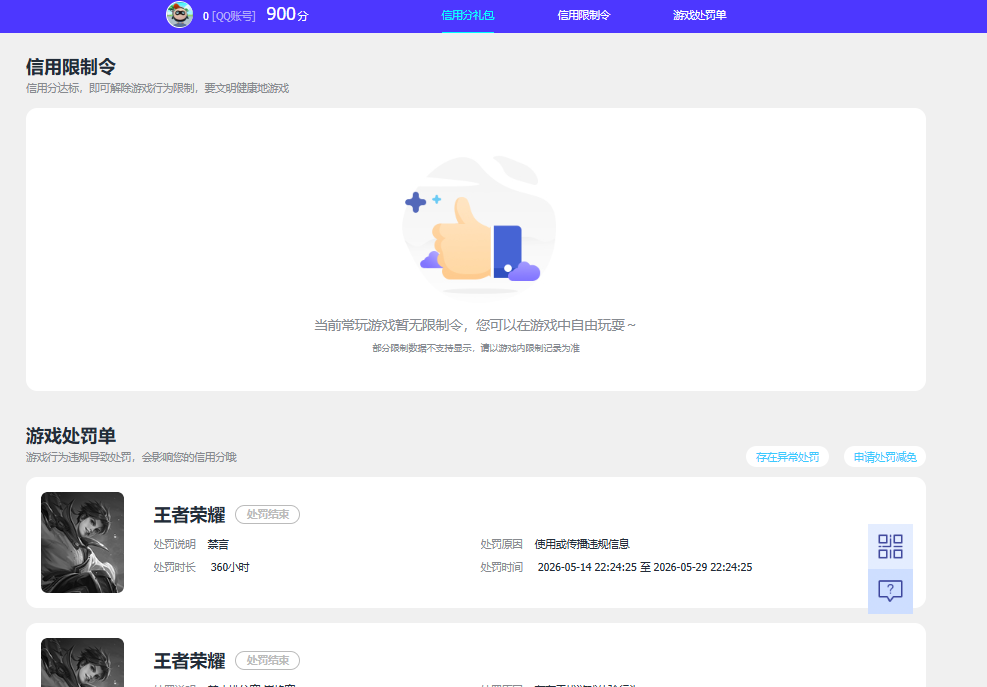Viewport: 987px width, 687px height.
Task: Open the QR code floating icon
Action: (890, 547)
